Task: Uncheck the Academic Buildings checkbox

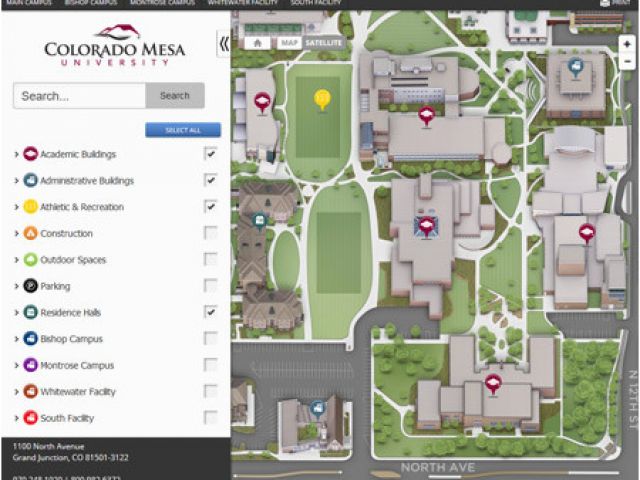Action: click(210, 154)
